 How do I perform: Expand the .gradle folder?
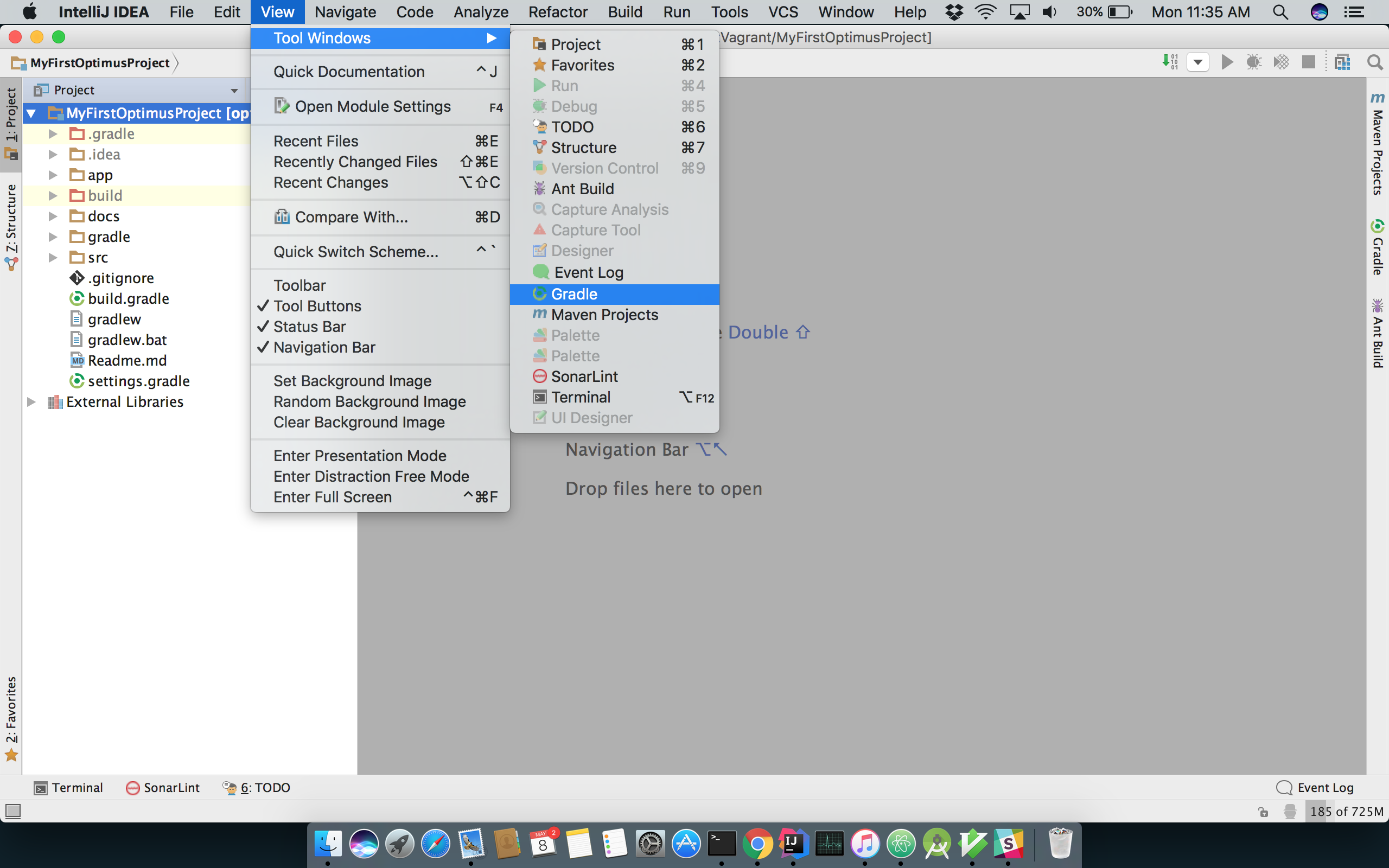pos(53,134)
